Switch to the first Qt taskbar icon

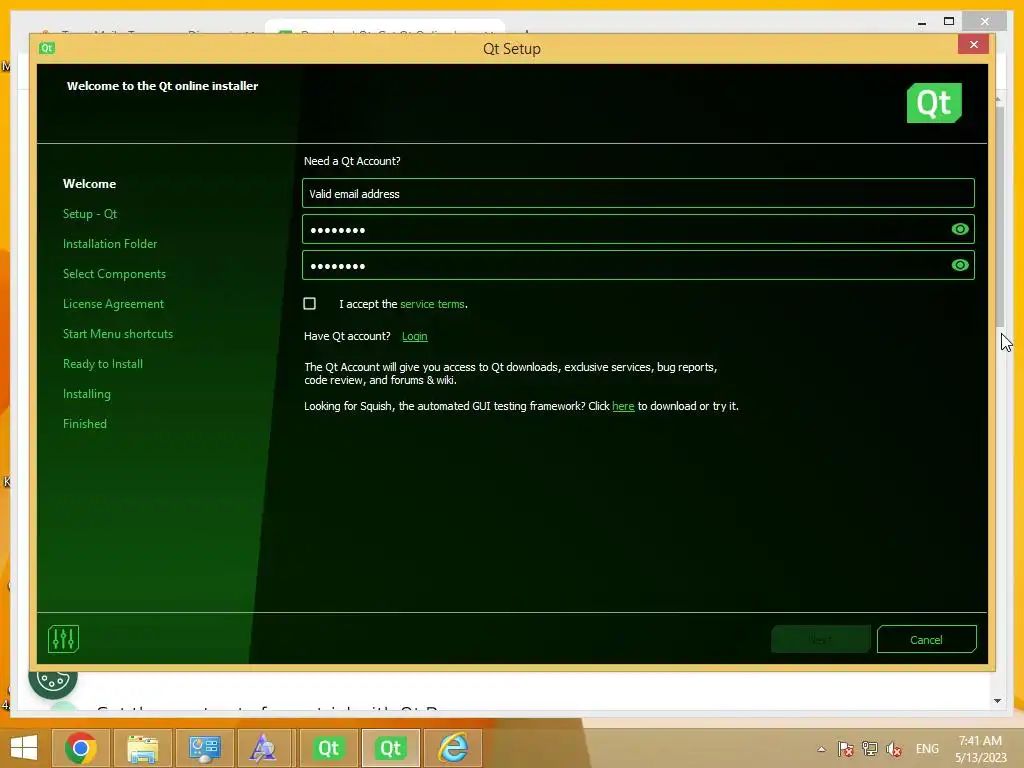(328, 748)
